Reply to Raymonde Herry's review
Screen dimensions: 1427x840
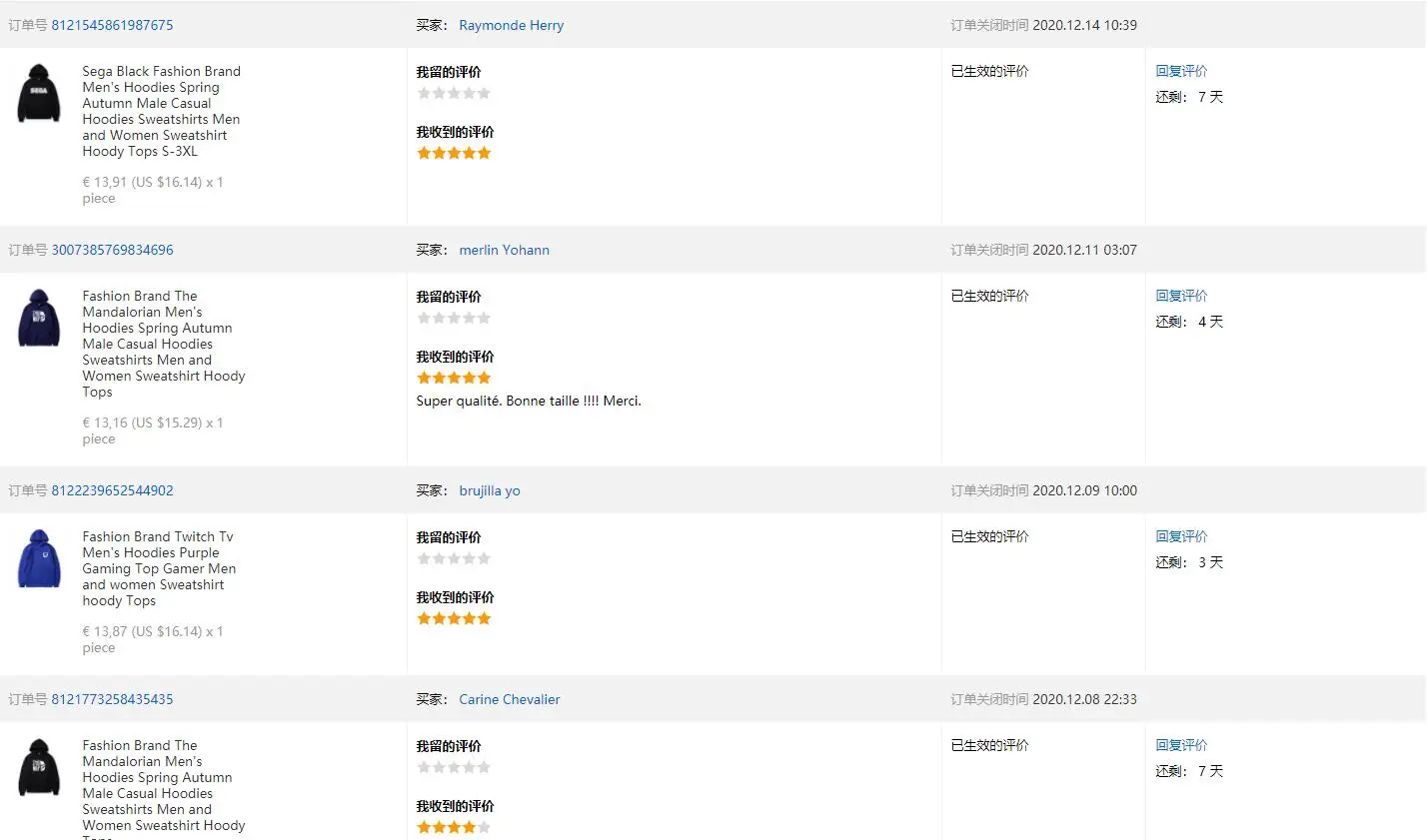(x=1181, y=71)
